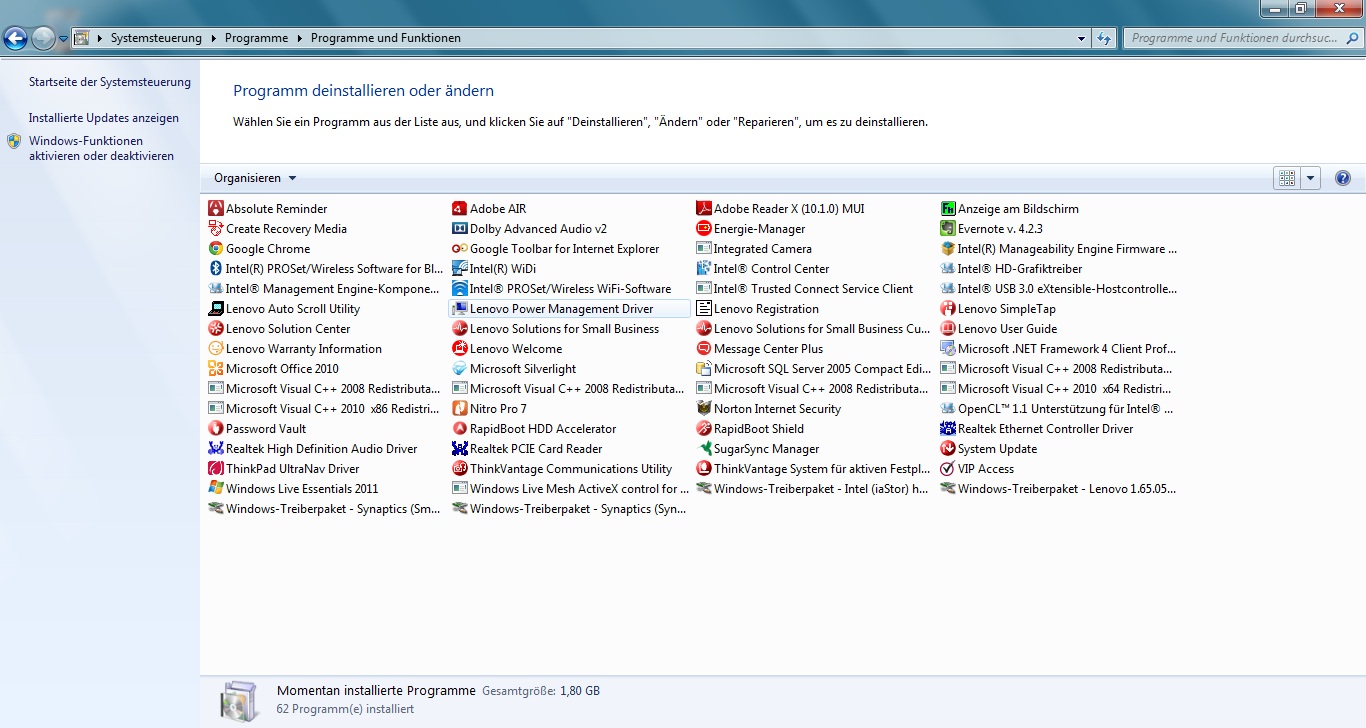The height and width of the screenshot is (728, 1366).
Task: Select the "RapidBoot Shield" entry
Action: 750,429
